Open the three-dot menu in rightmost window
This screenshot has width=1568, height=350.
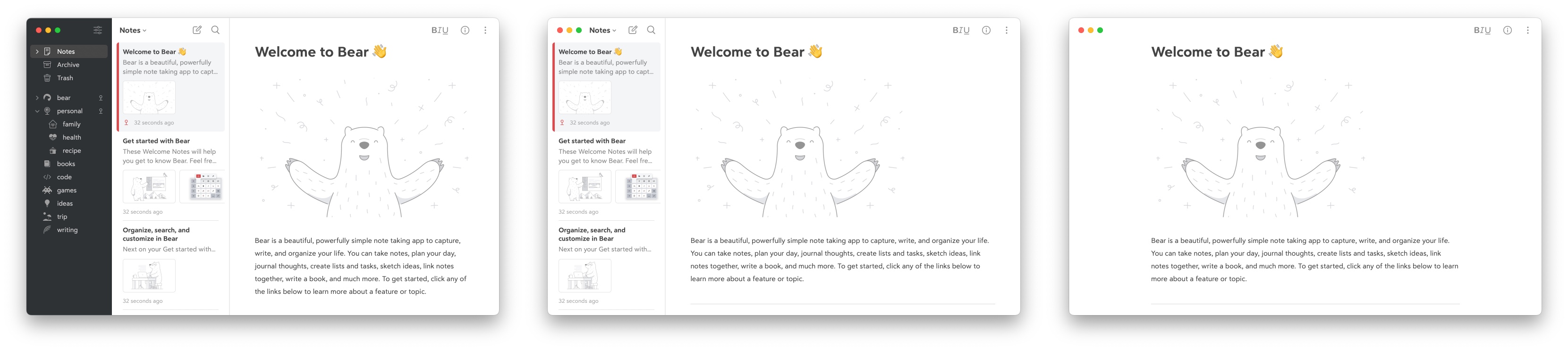pyautogui.click(x=1527, y=30)
